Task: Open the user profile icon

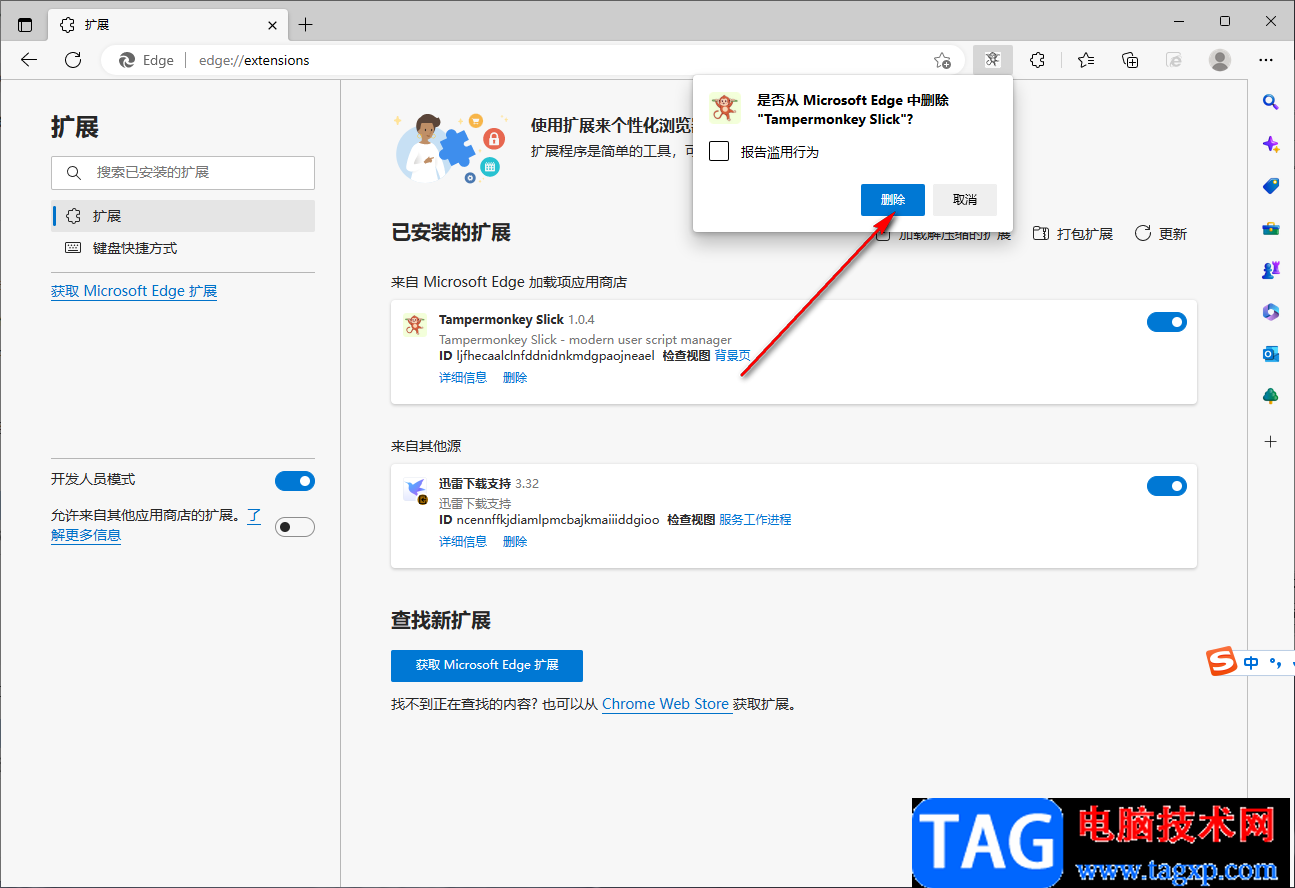Action: 1220,60
